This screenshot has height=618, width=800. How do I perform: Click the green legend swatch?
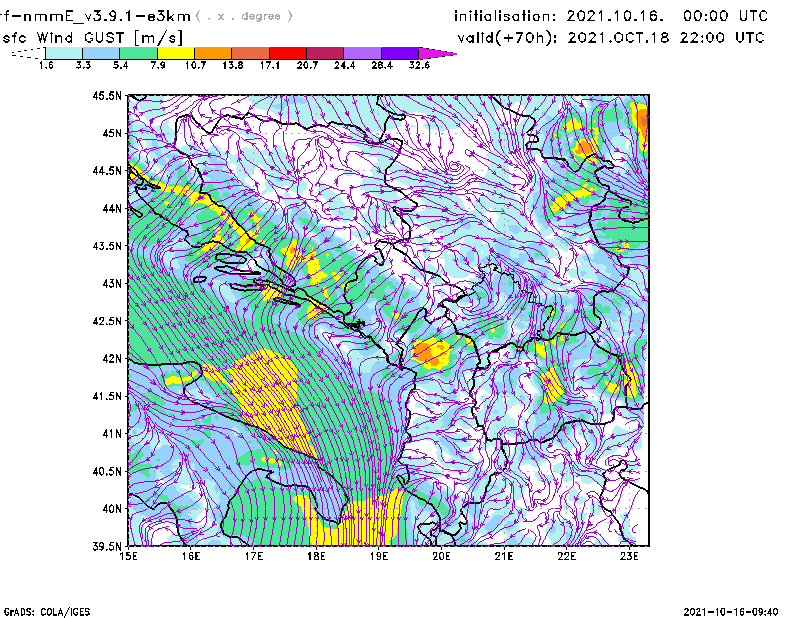coord(139,53)
